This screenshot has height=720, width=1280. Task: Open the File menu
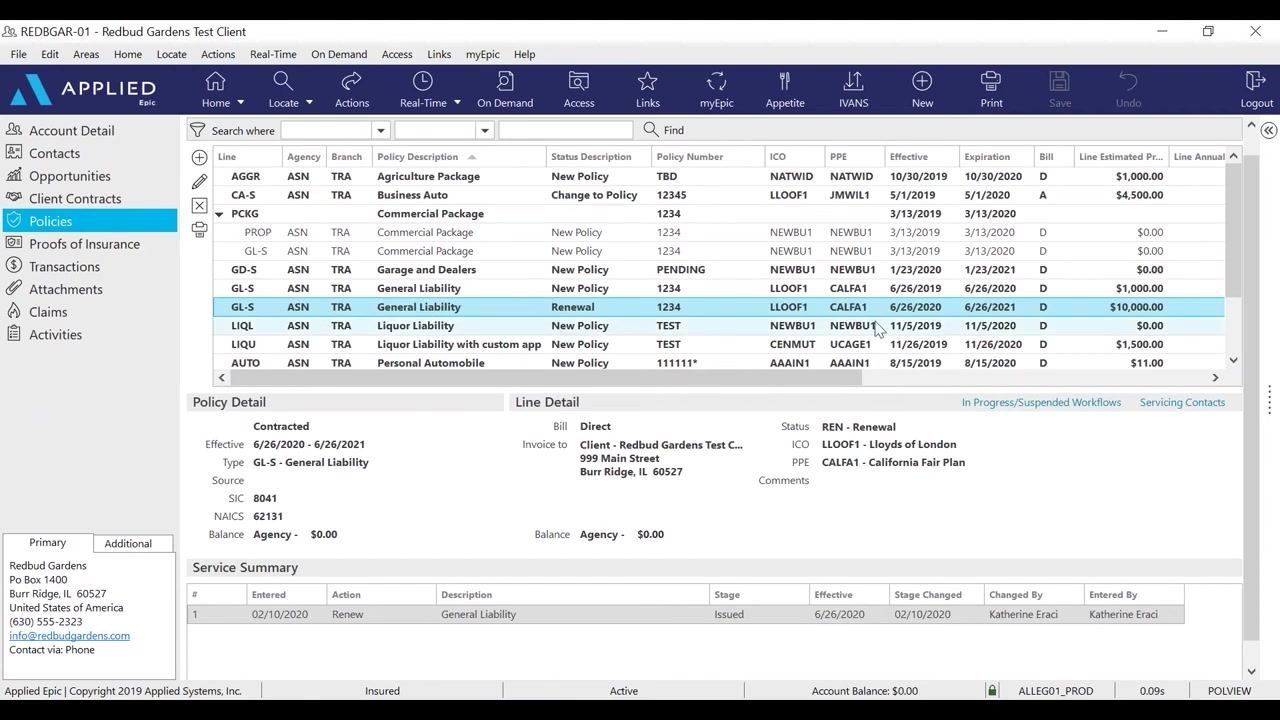[x=19, y=54]
